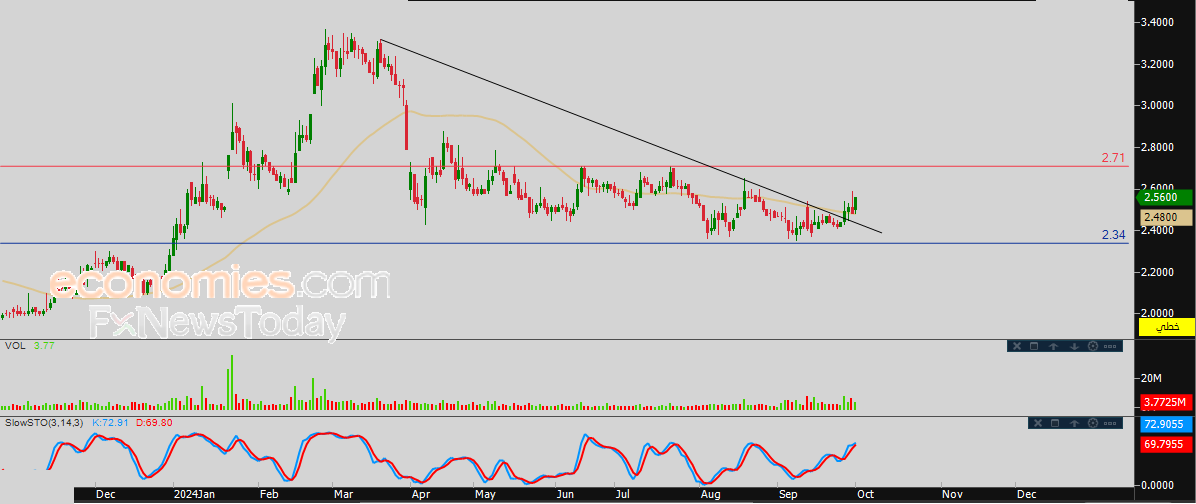
Task: Move the VOL panel down
Action: pyautogui.click(x=1074, y=346)
